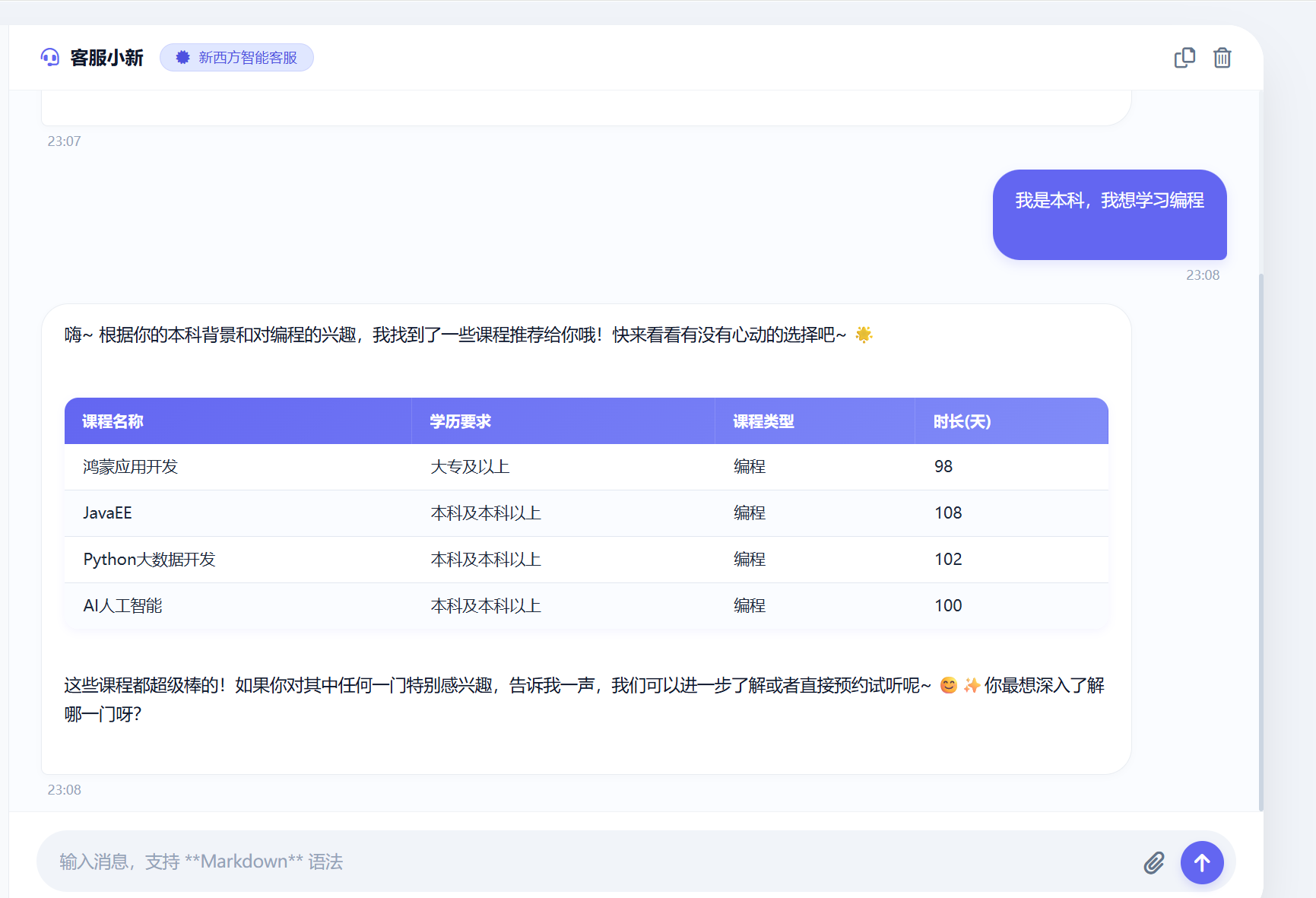Viewport: 1316px width, 898px height.
Task: Click the 23:08 timestamp under user bubble
Action: [x=1203, y=275]
